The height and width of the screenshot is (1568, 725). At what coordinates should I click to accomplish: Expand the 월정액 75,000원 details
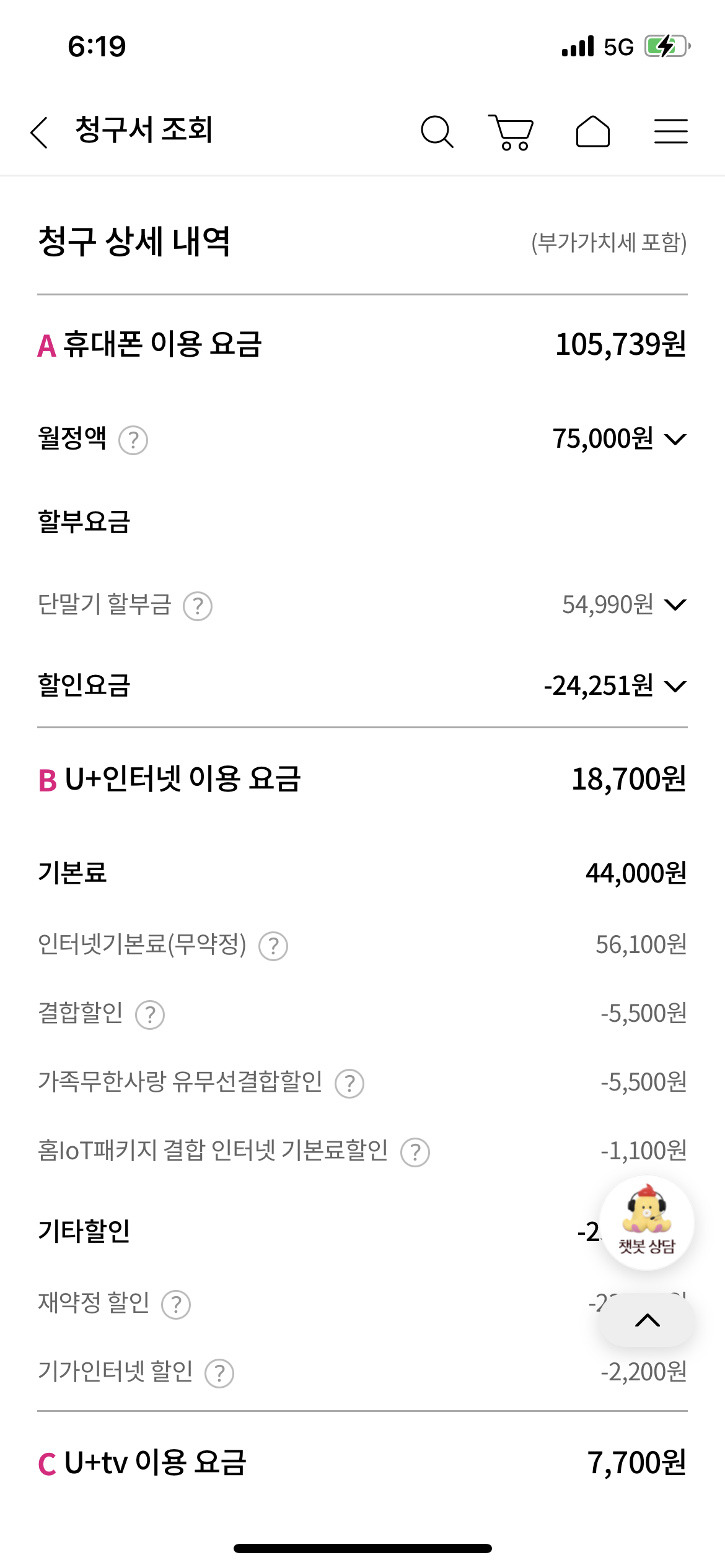[x=675, y=440]
